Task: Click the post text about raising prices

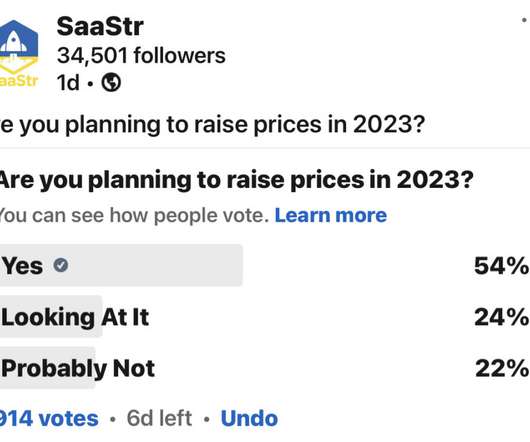Action: pyautogui.click(x=212, y=125)
